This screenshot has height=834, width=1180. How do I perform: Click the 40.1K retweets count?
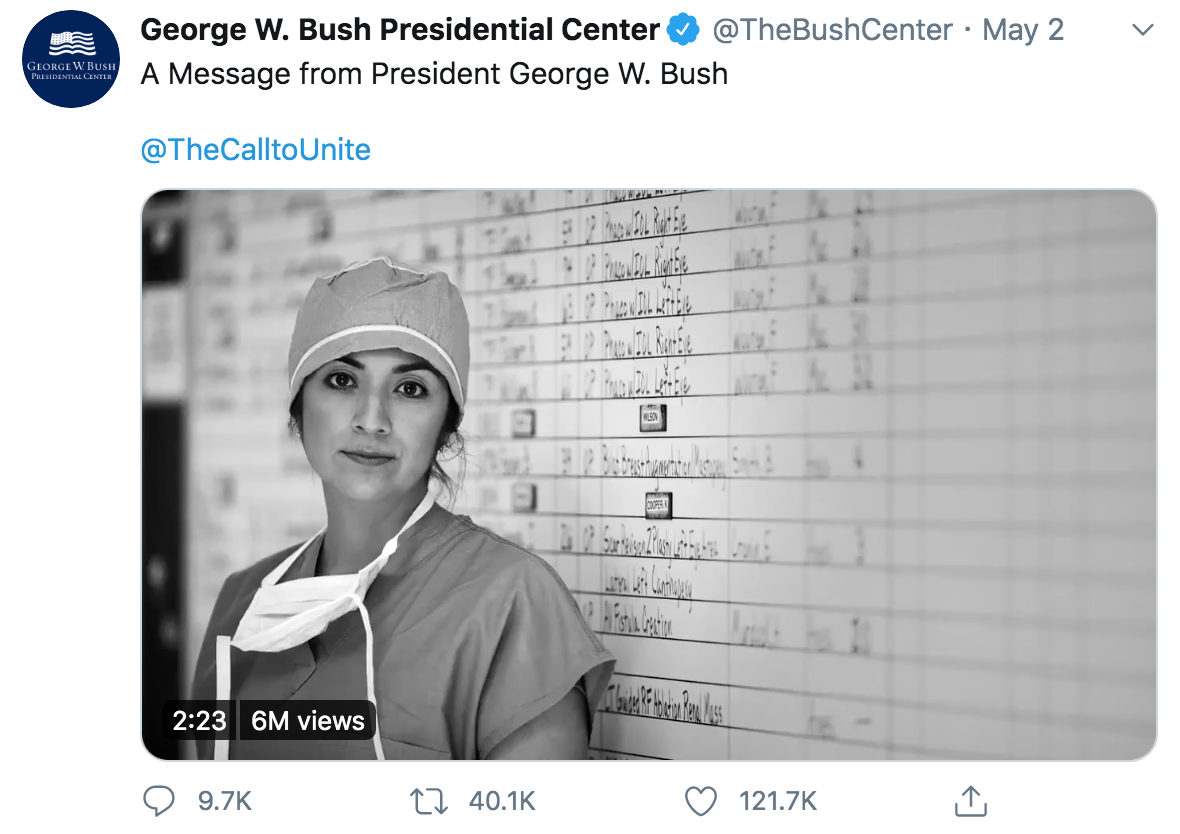502,801
